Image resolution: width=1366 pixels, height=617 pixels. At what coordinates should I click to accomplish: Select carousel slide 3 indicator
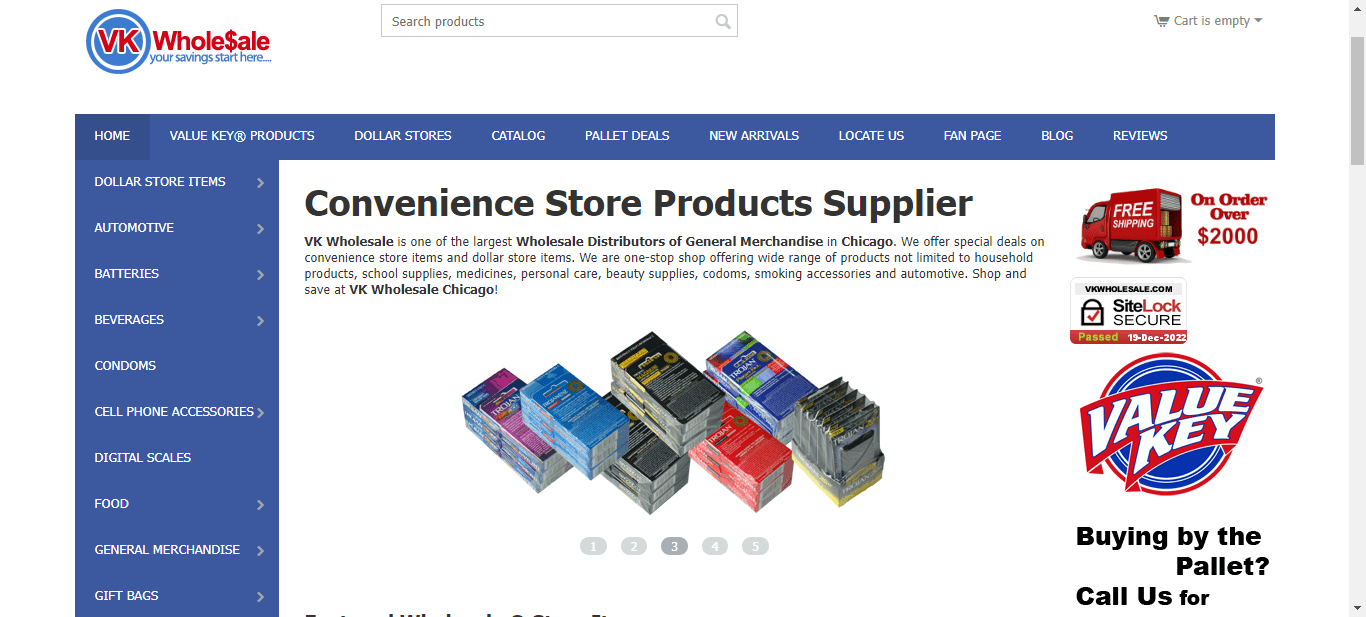pyautogui.click(x=674, y=546)
